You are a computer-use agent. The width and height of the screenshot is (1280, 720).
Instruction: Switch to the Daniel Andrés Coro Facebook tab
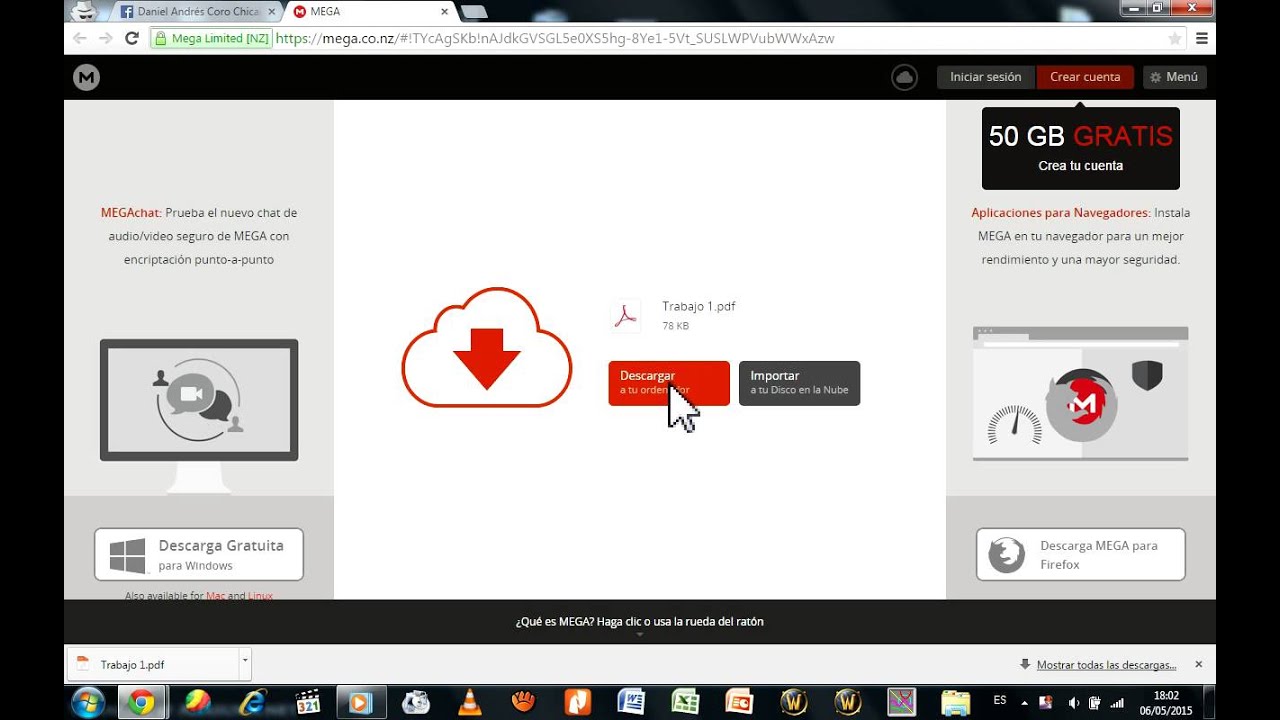pos(198,12)
